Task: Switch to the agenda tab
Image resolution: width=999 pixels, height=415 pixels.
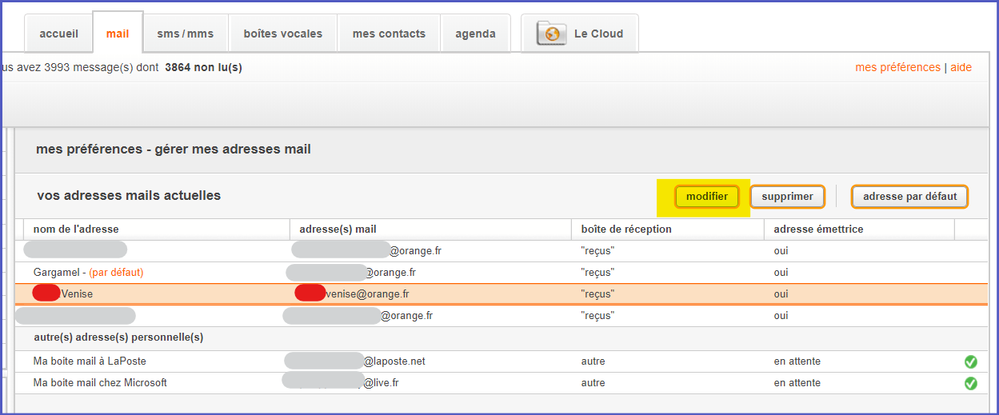Action: 475,34
